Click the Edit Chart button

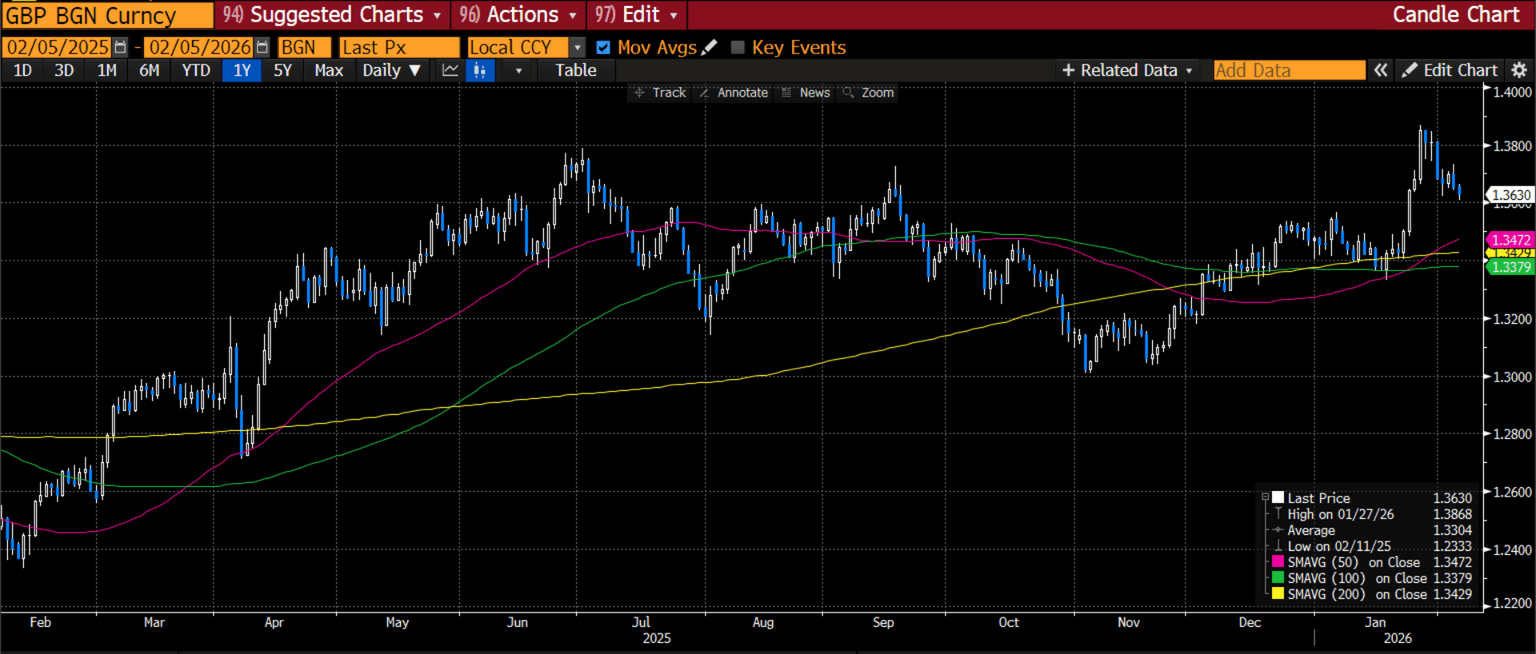click(x=1450, y=70)
